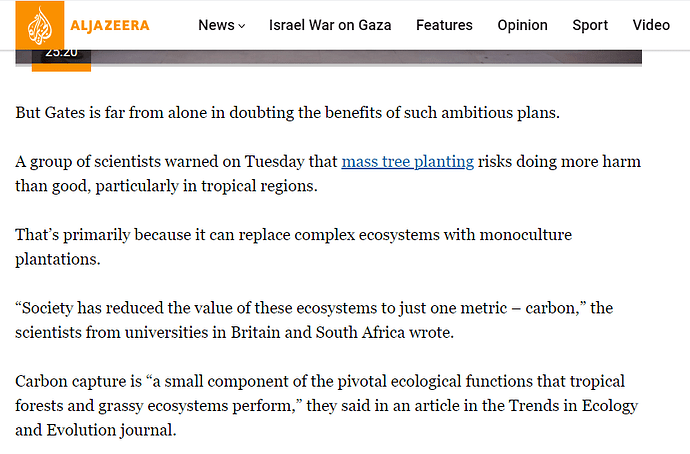Click the ALJAZEERA wordmark text

coord(110,25)
